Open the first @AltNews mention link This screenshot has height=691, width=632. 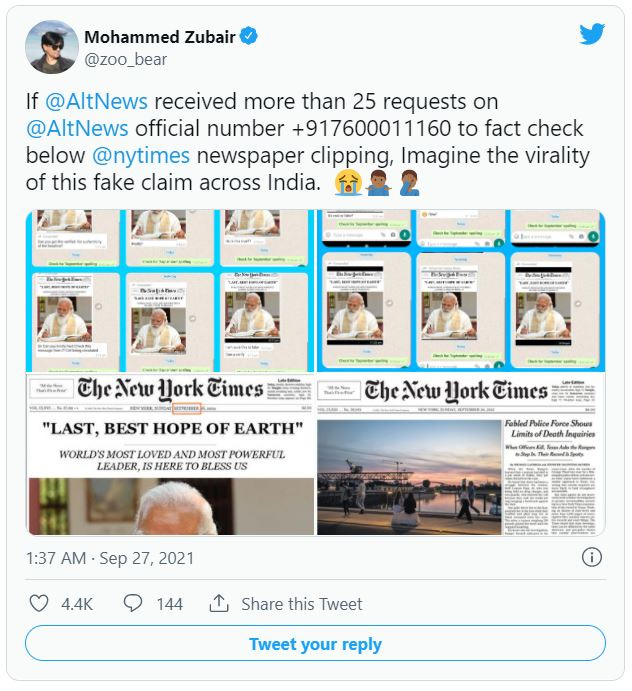tap(97, 101)
